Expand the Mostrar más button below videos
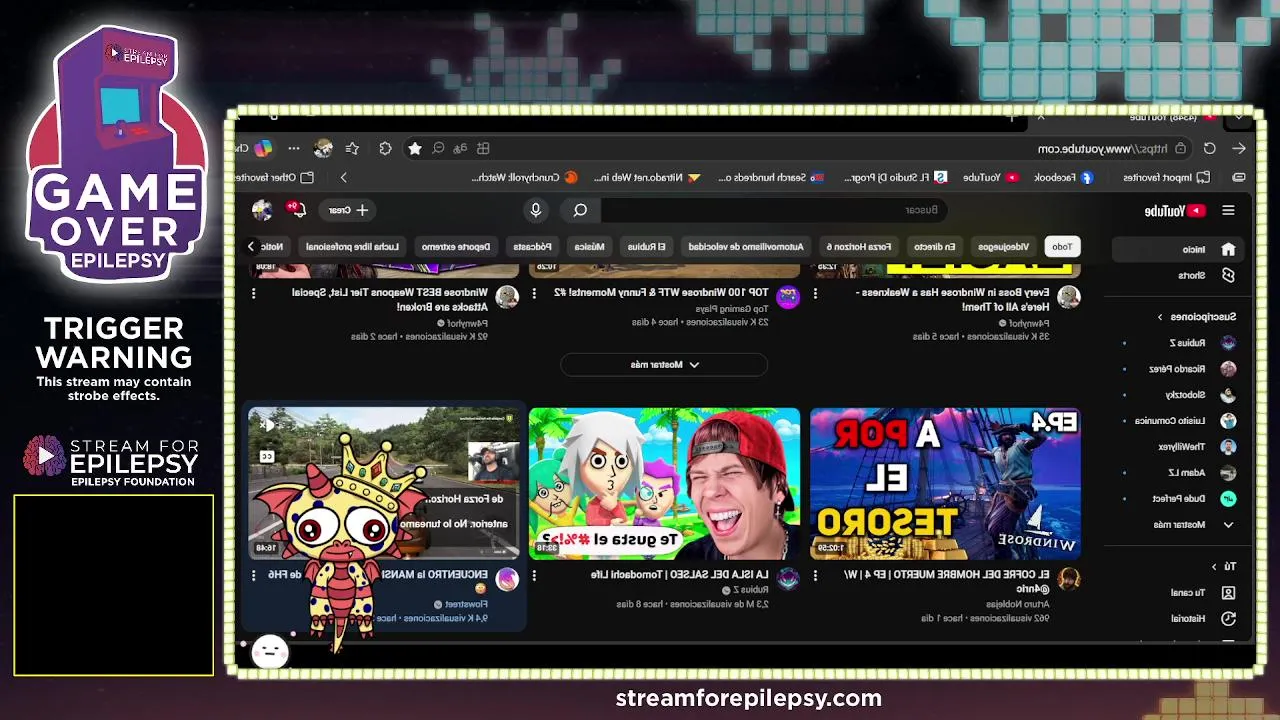Screen dimensions: 1280x720 (664, 364)
